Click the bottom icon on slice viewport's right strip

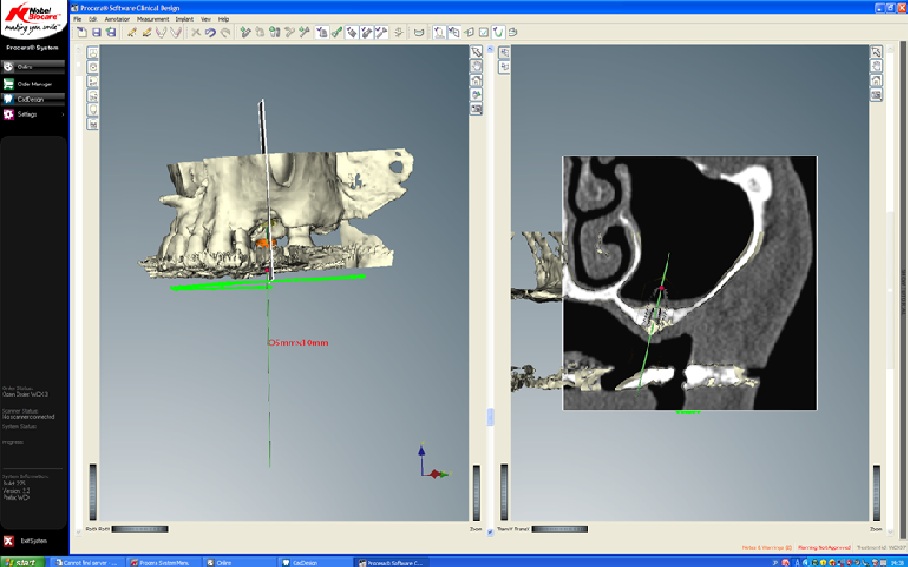[876, 94]
